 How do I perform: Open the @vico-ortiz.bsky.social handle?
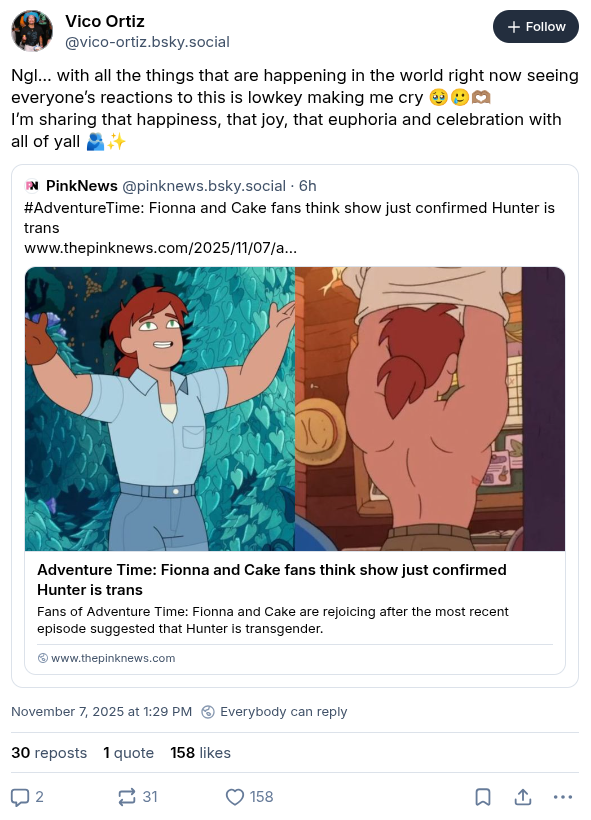click(x=147, y=42)
